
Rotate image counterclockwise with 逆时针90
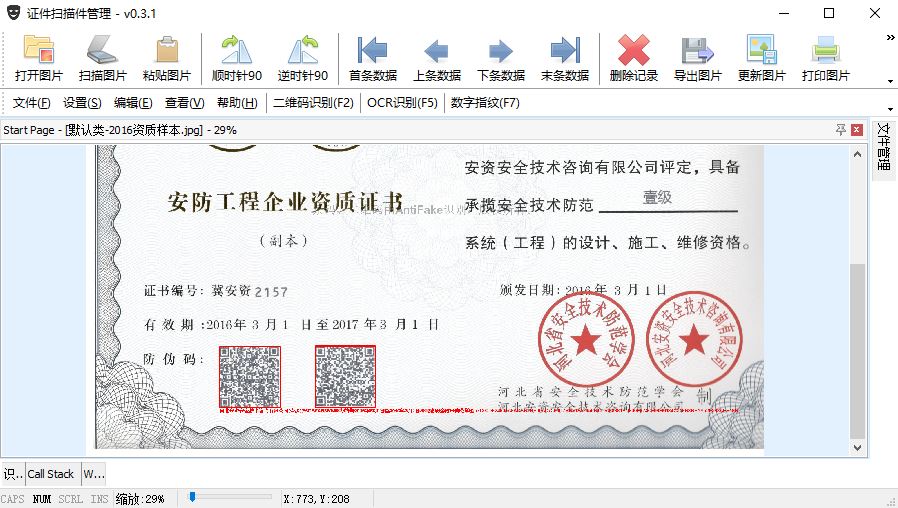[x=302, y=58]
